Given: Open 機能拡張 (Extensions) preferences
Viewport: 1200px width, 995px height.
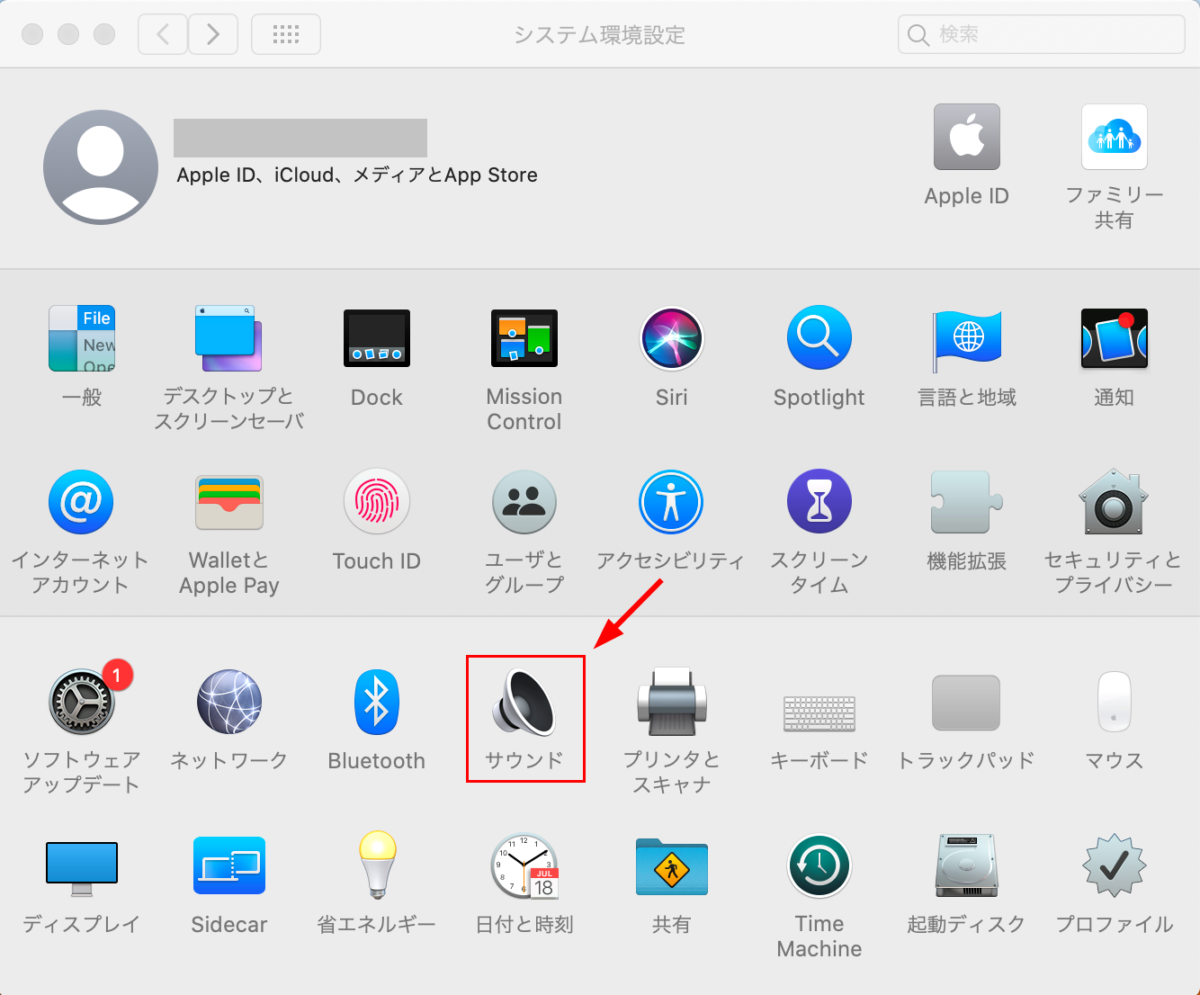Looking at the screenshot, I should coord(967,502).
